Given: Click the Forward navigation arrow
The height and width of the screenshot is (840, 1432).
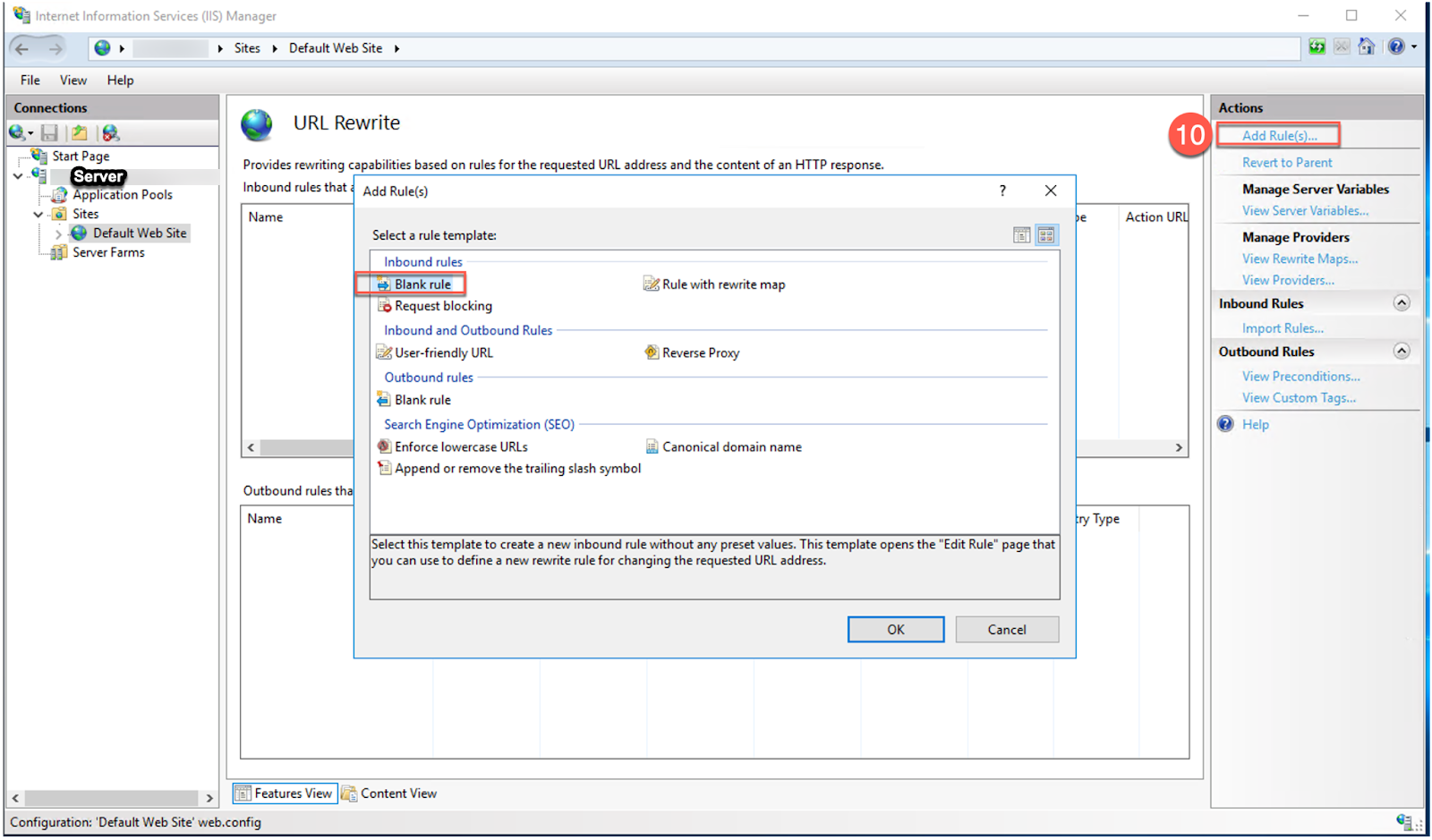Looking at the screenshot, I should pyautogui.click(x=55, y=48).
